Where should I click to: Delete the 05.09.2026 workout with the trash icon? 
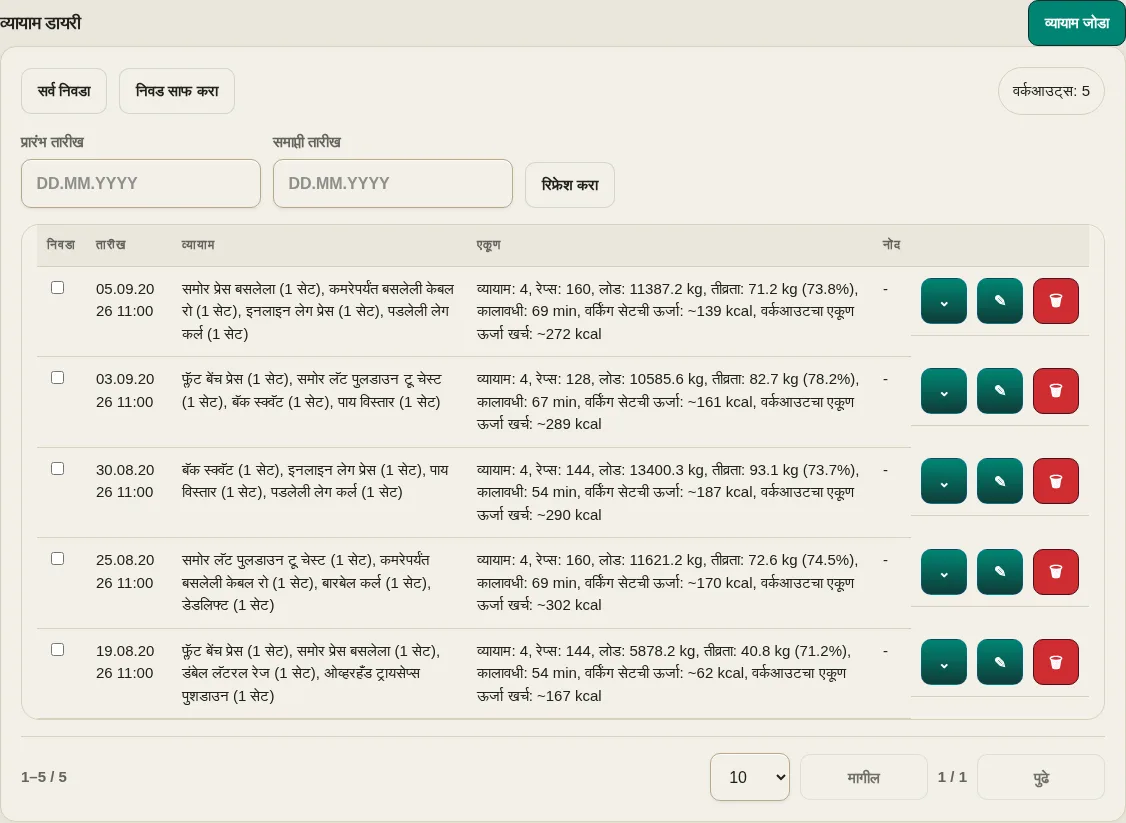(x=1056, y=301)
